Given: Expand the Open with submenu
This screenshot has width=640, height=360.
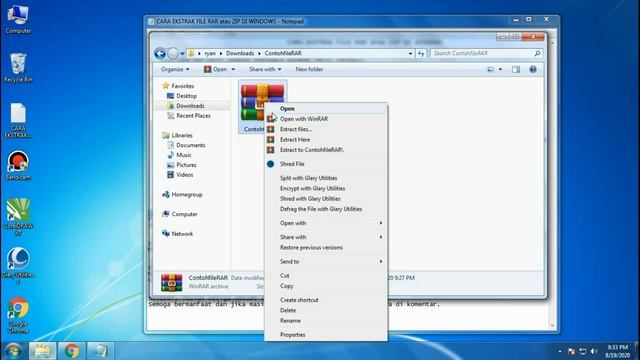Looking at the screenshot, I should [326, 223].
